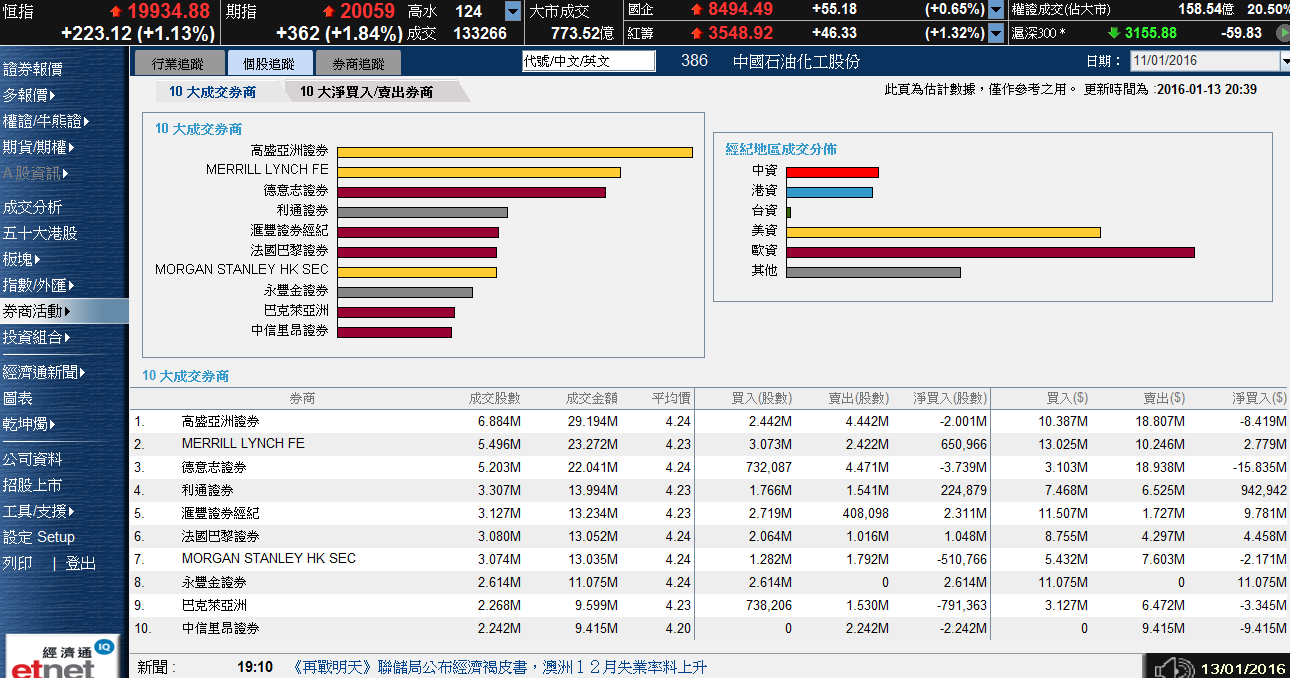The image size is (1290, 678).
Task: Click the etnet logo
Action: (64, 657)
